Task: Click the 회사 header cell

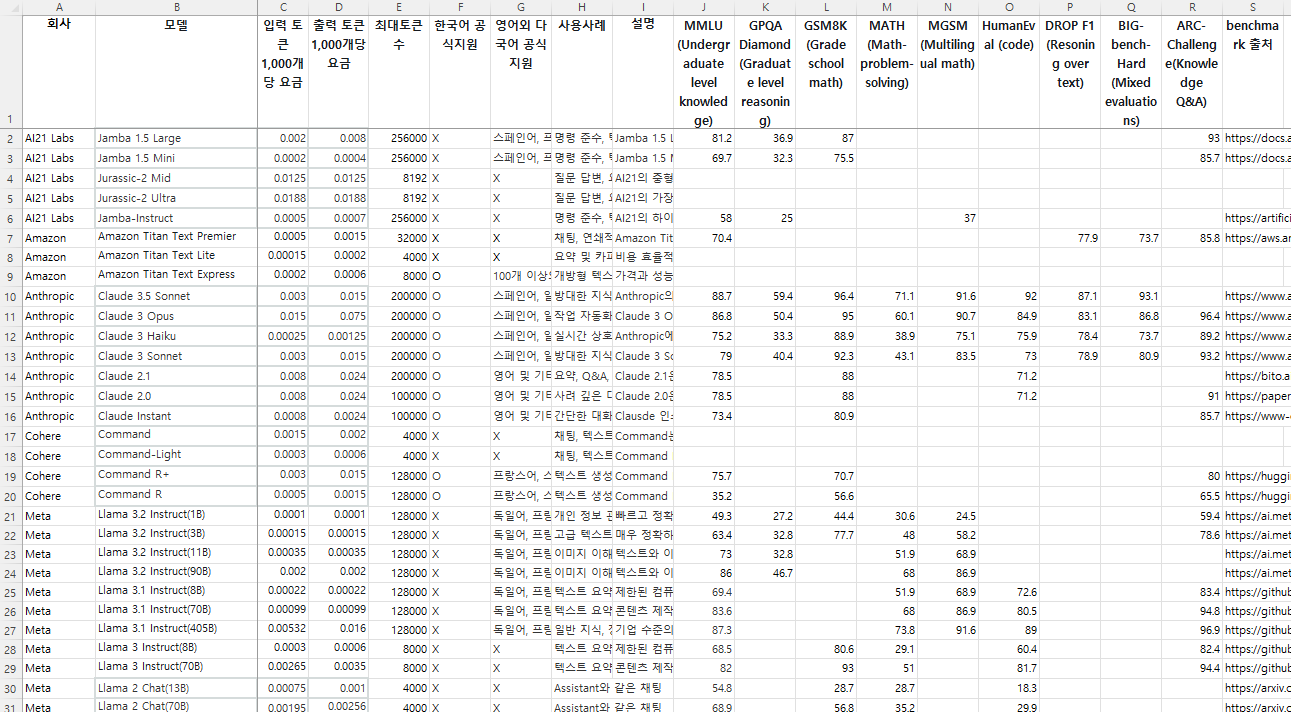Action: pyautogui.click(x=58, y=71)
